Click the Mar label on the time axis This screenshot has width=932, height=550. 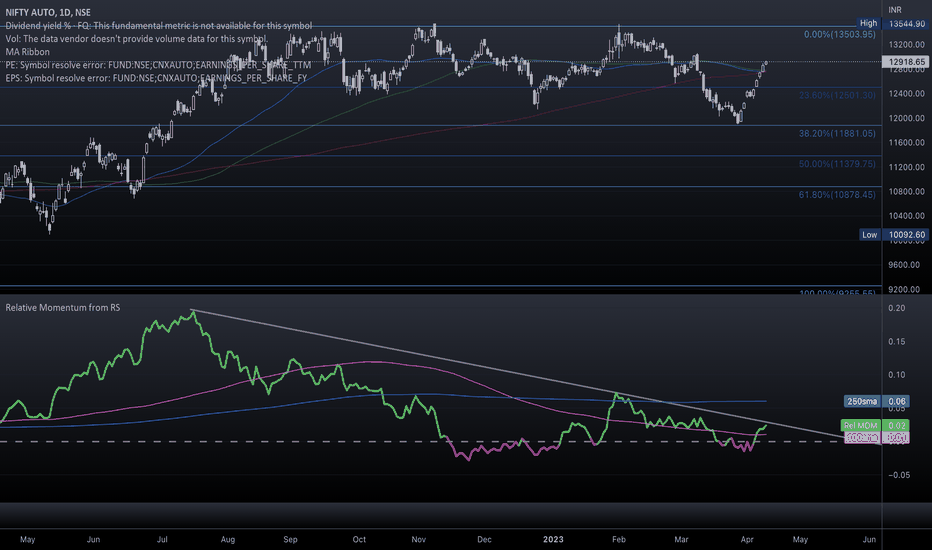point(681,539)
